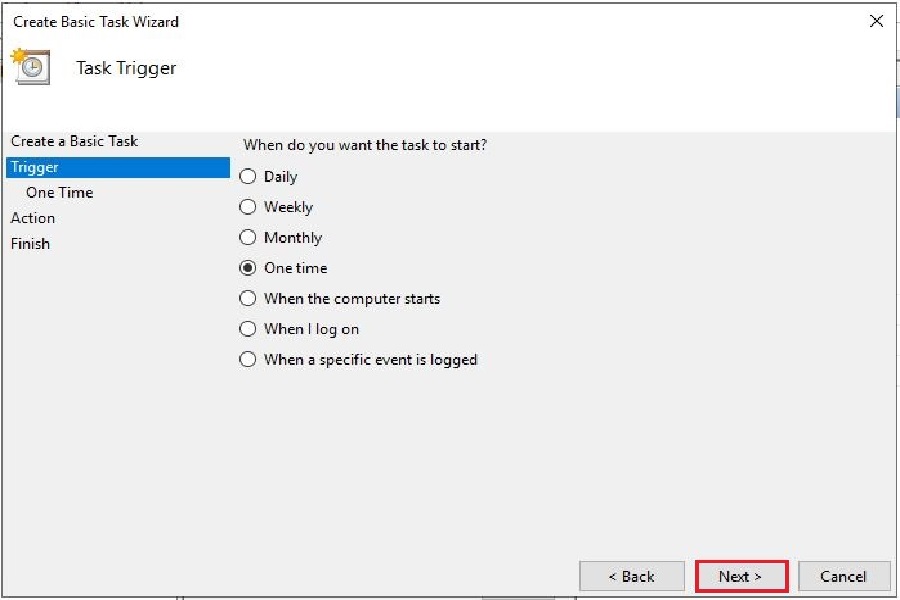Choose the Weekly radio button
This screenshot has height=600, width=900.
tap(248, 208)
